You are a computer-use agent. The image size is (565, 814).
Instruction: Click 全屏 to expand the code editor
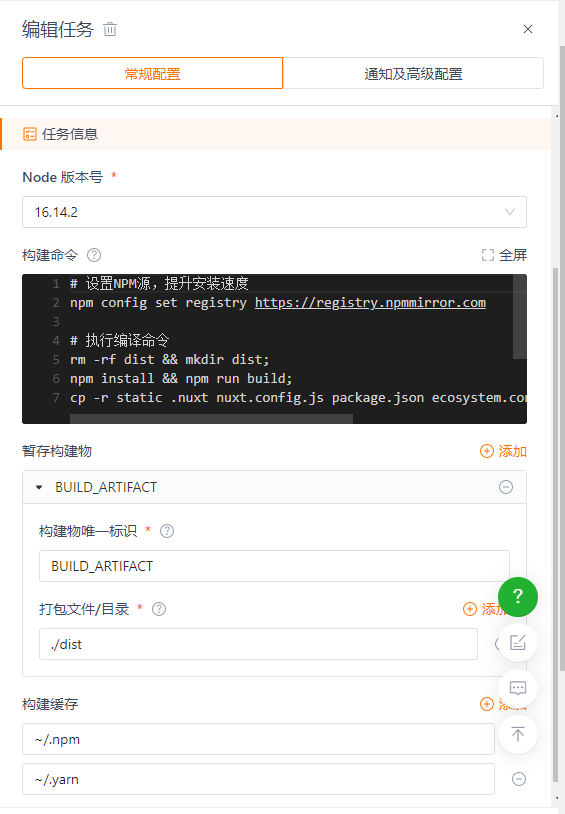[x=504, y=255]
